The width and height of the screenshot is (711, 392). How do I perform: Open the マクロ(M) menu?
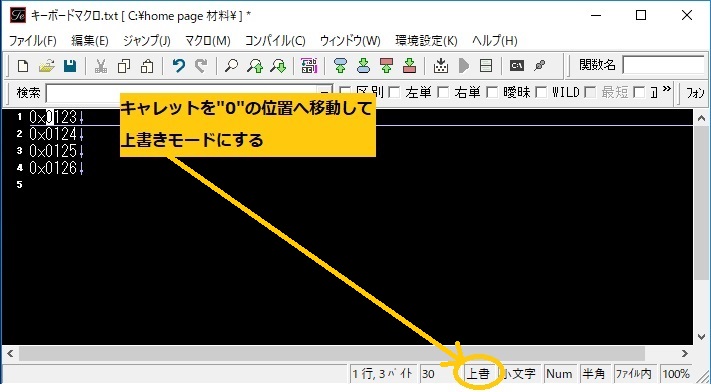click(x=208, y=41)
